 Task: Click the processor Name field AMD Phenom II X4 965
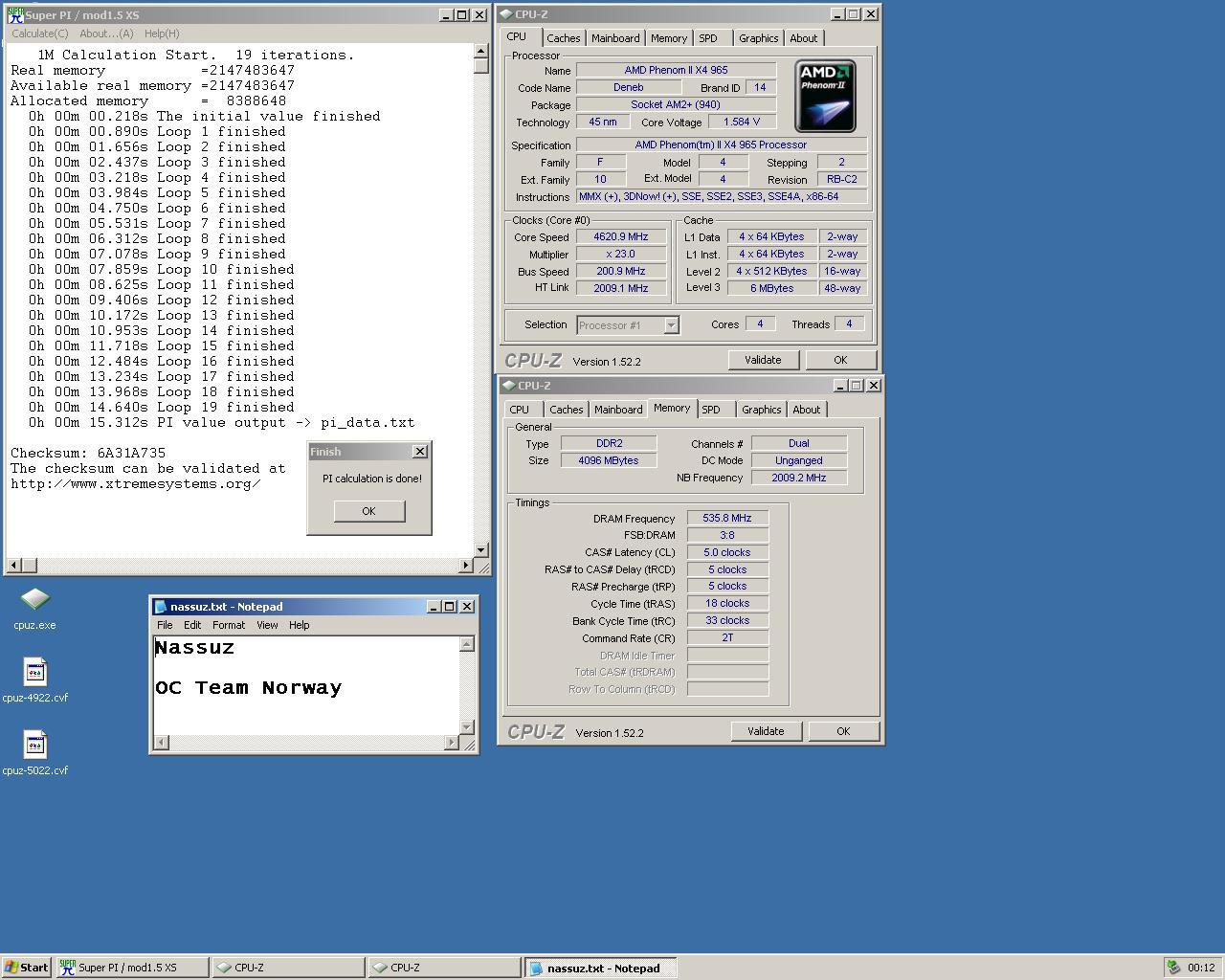pos(676,70)
